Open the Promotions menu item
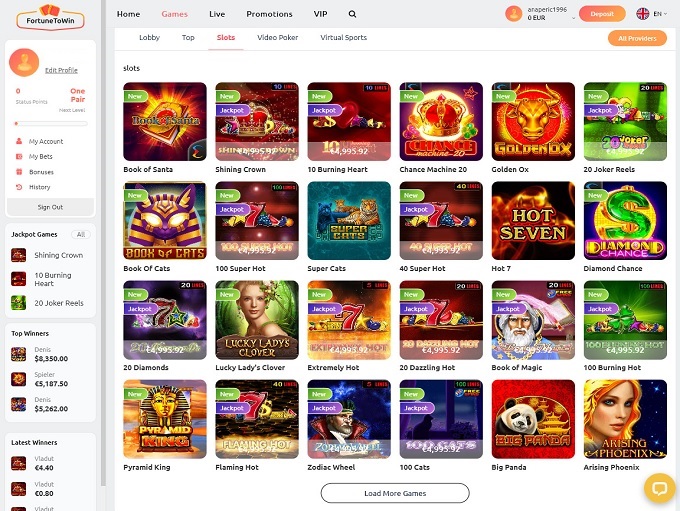The width and height of the screenshot is (680, 511). tap(269, 14)
